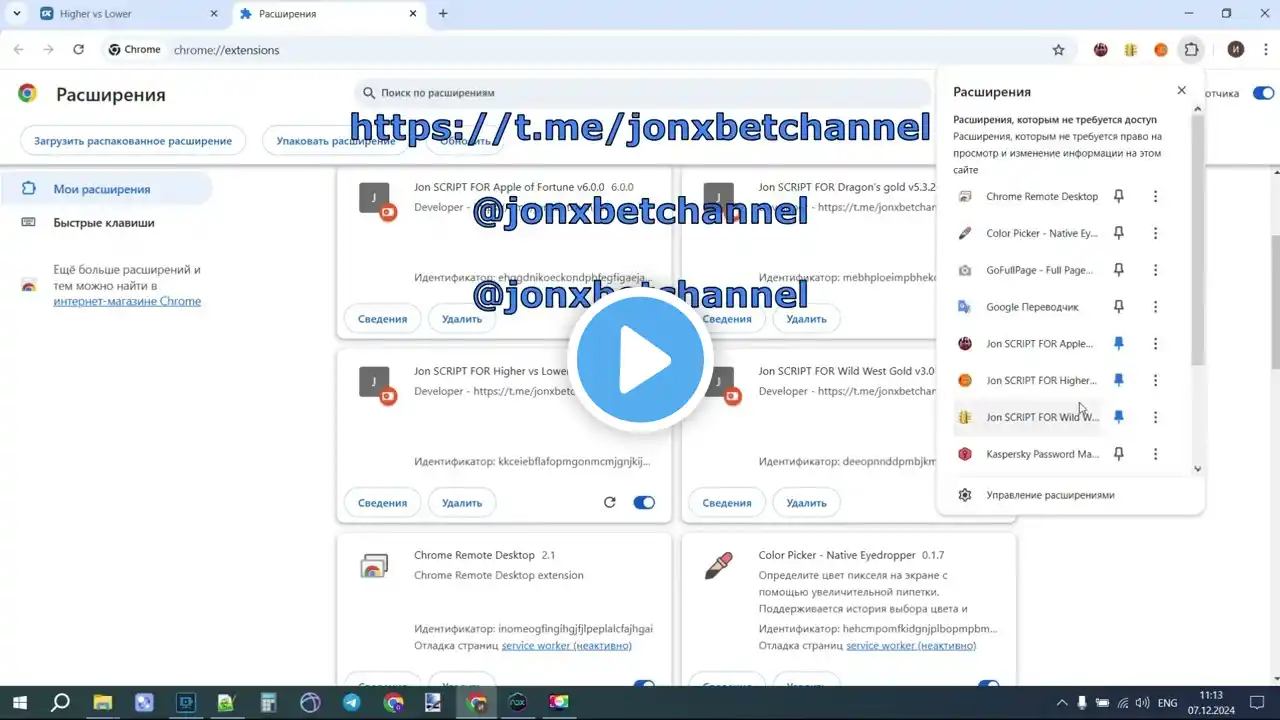Click the Apple of Fortune extension toolbar icon
1280x720 pixels.
1101,49
